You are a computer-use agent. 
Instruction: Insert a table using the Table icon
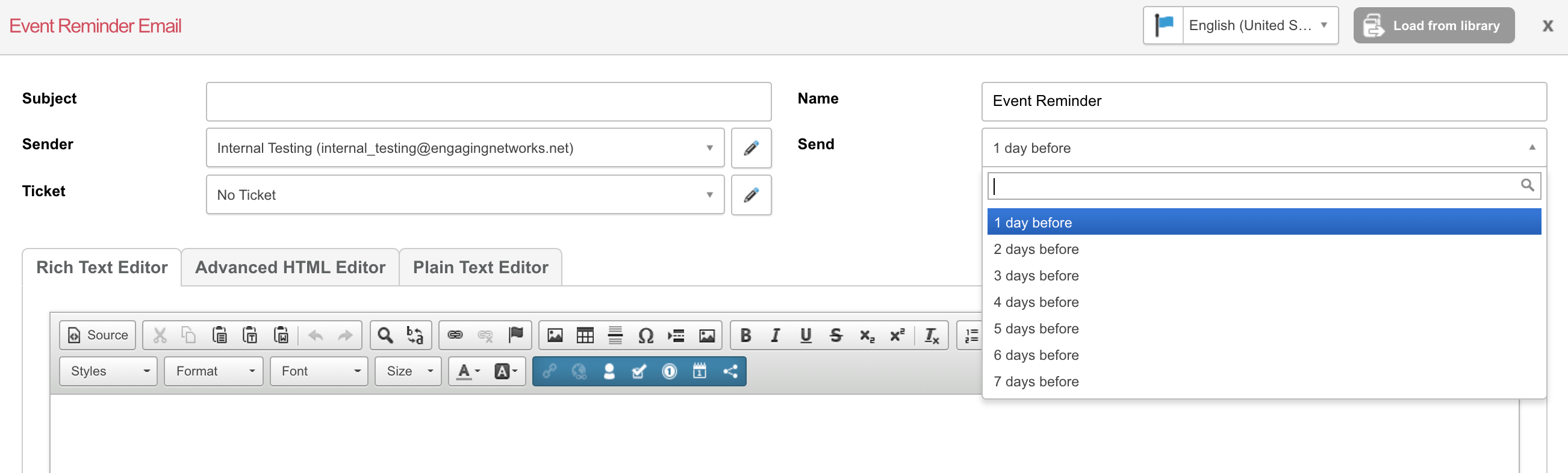tap(585, 335)
